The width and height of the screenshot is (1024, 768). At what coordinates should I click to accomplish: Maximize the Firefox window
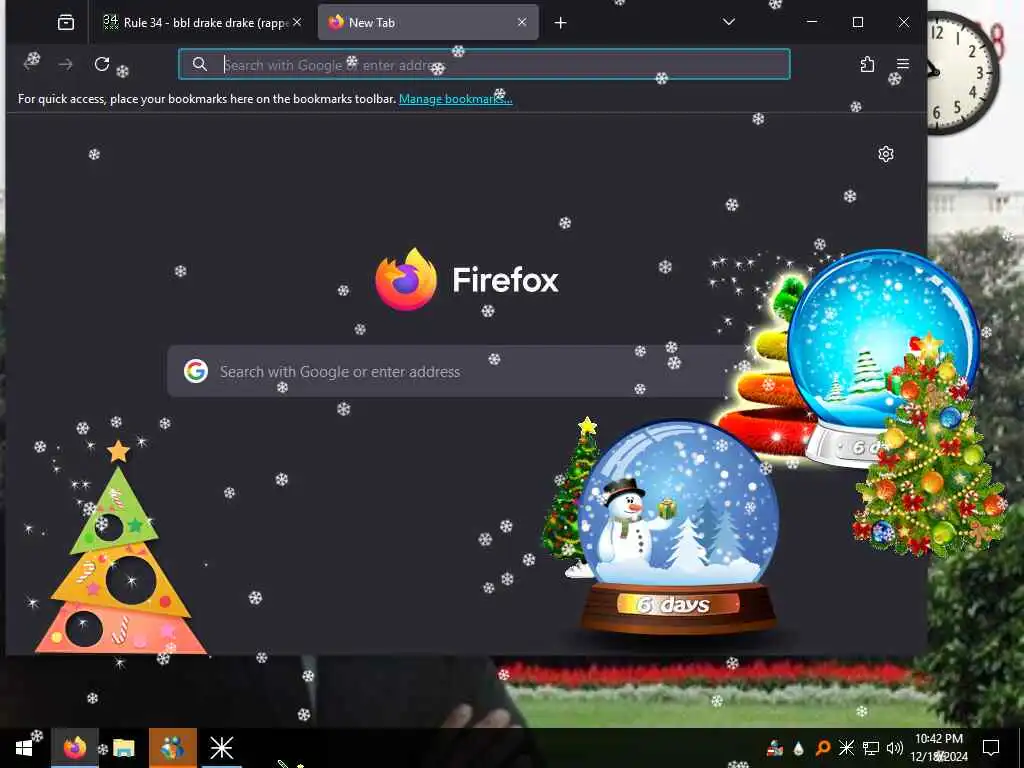point(858,22)
